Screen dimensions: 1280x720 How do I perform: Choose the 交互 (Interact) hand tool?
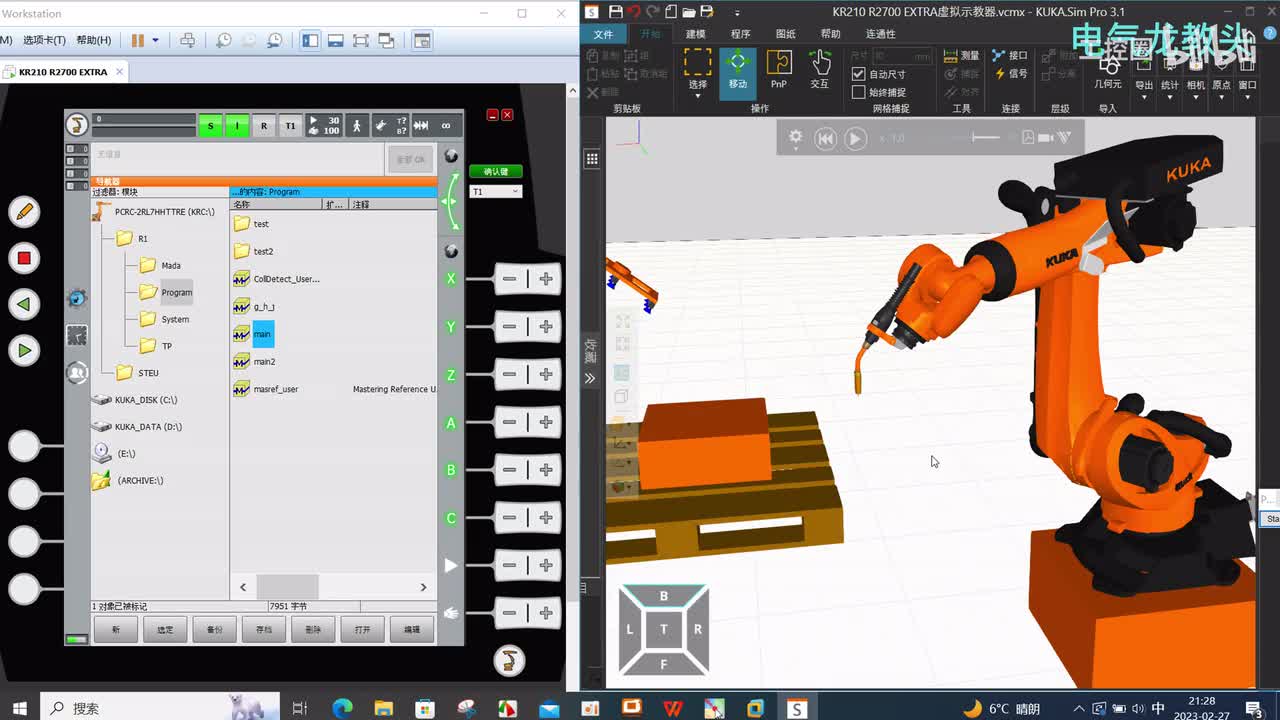tap(819, 68)
